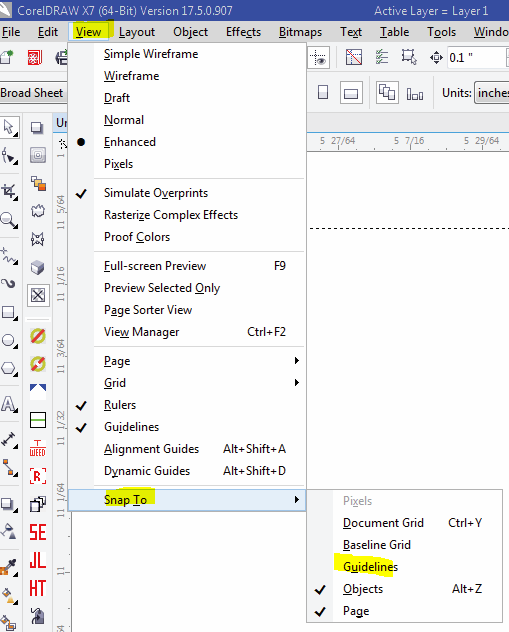Enable Snap To Guidelines
The width and height of the screenshot is (509, 632).
[404, 567]
